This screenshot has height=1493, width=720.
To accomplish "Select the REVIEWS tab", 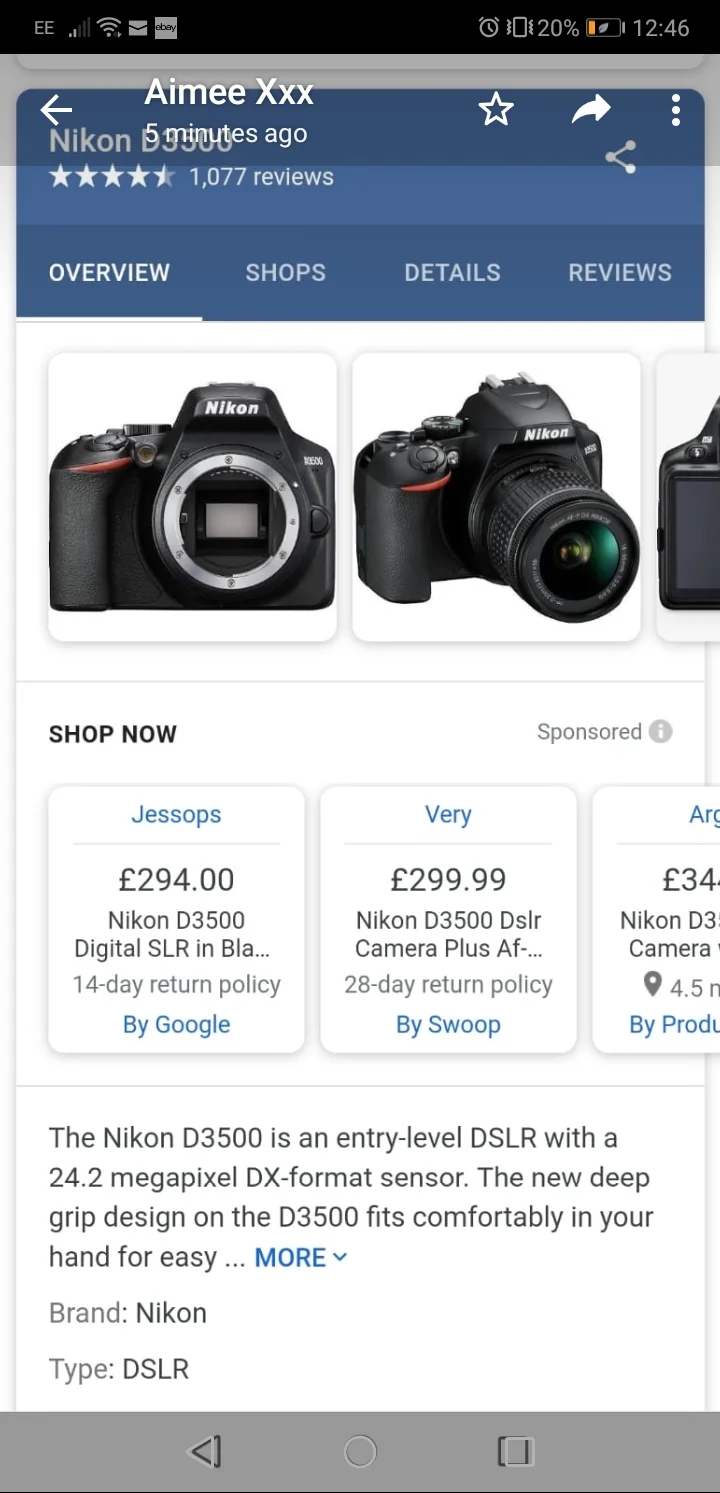I will coord(620,272).
